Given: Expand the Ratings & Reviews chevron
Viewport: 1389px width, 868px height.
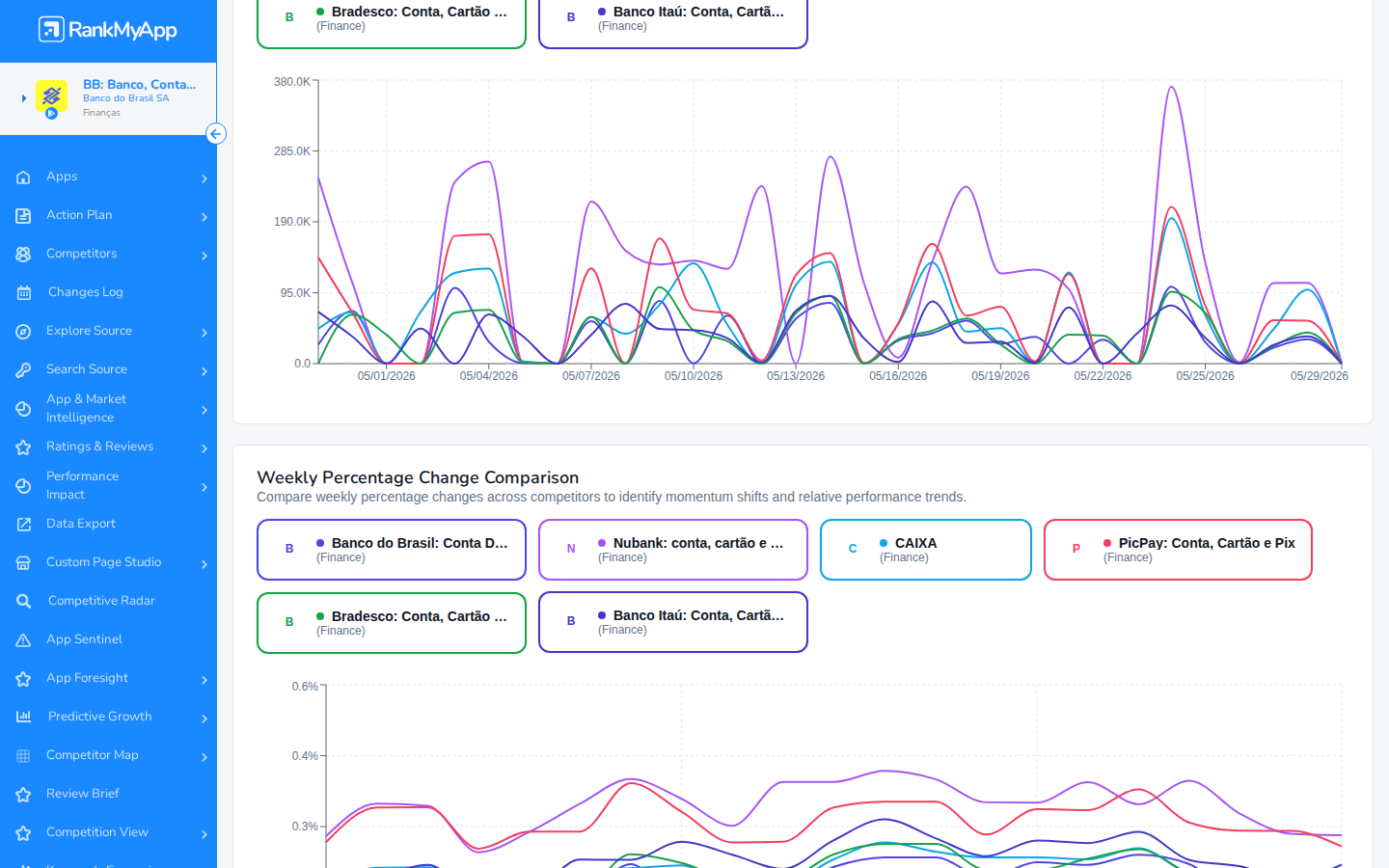Looking at the screenshot, I should click(204, 448).
